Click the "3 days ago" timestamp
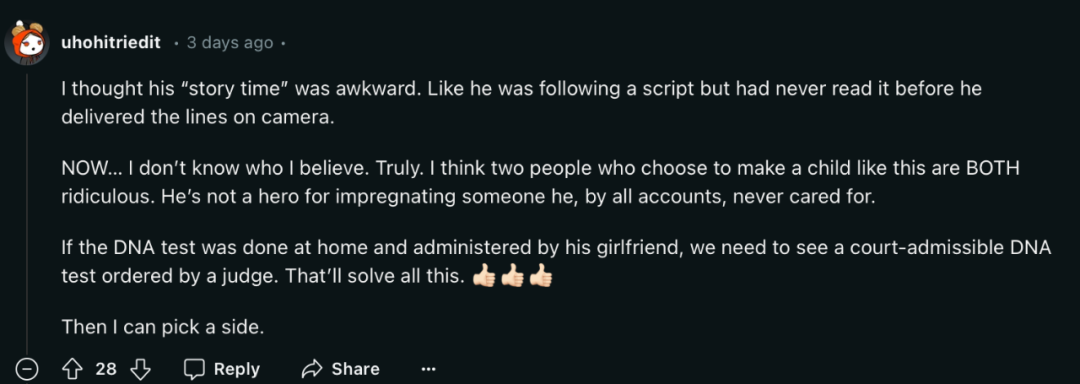This screenshot has width=1080, height=384. click(x=230, y=43)
